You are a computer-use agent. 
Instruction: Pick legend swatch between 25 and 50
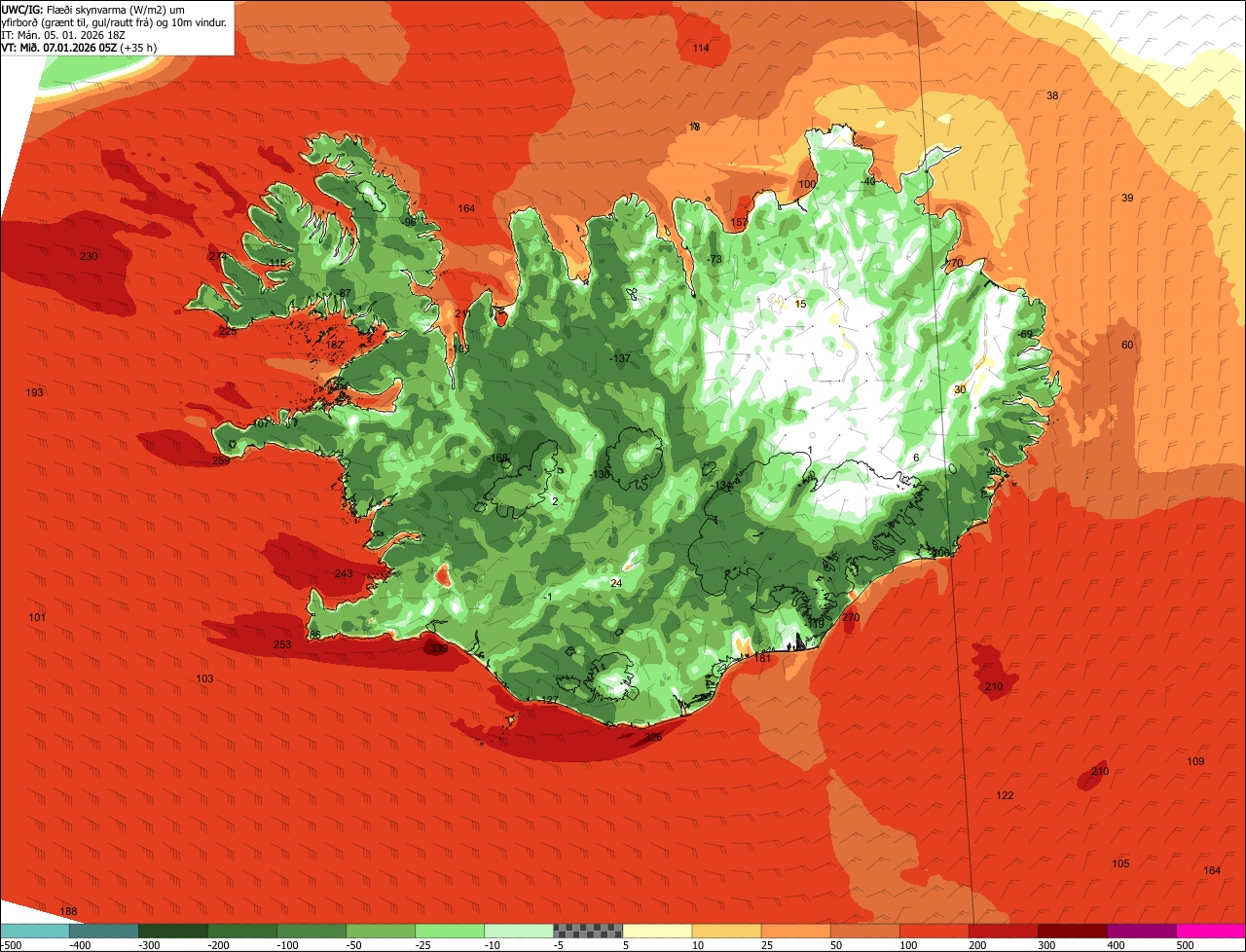coord(795,930)
